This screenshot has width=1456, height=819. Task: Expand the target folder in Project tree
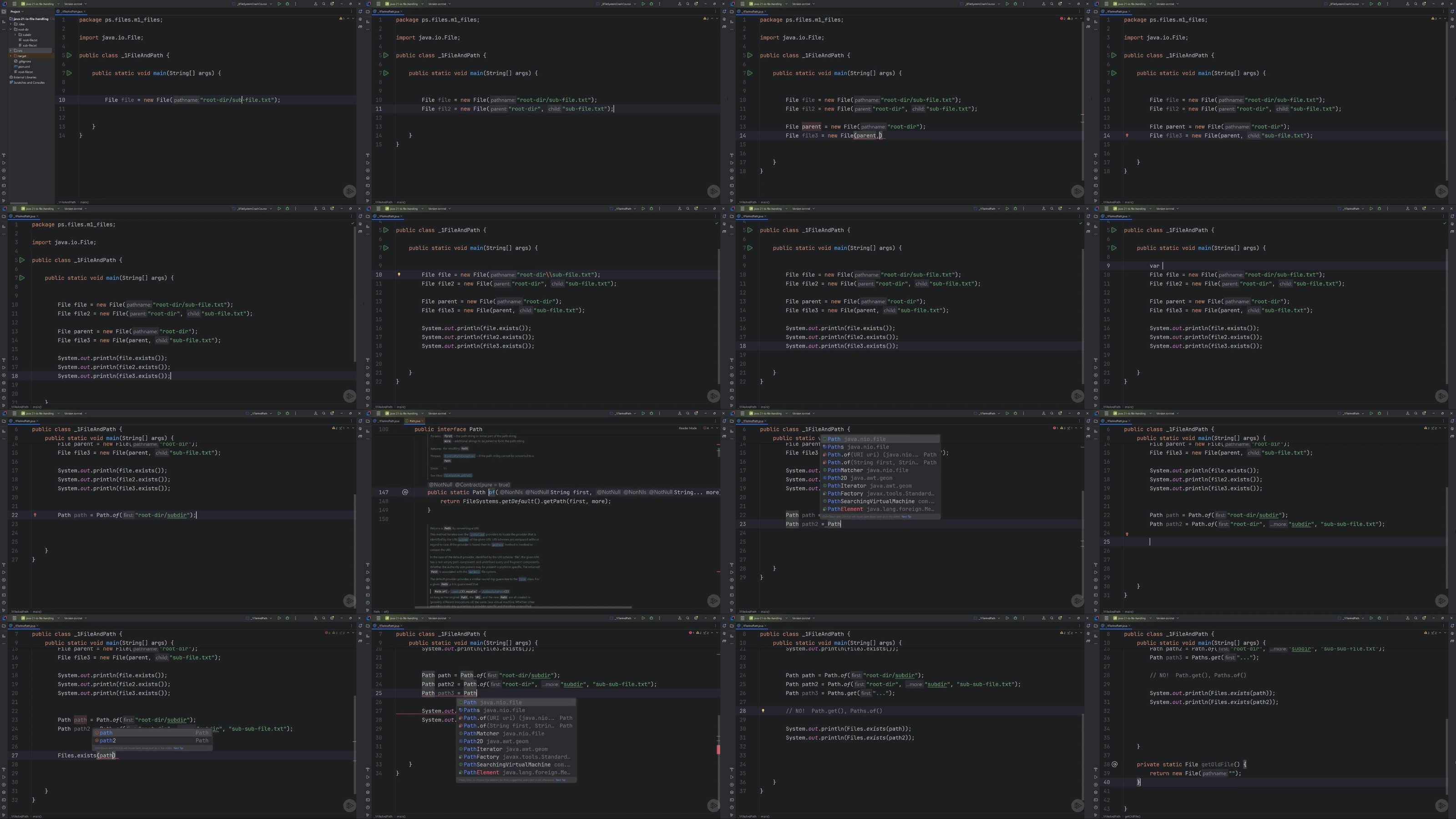pos(11,56)
